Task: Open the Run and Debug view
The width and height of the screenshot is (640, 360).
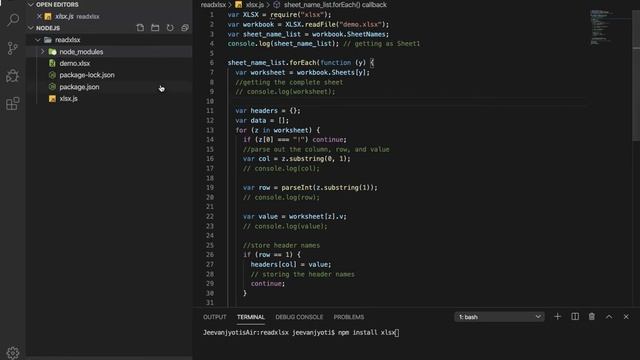Action: pos(13,76)
